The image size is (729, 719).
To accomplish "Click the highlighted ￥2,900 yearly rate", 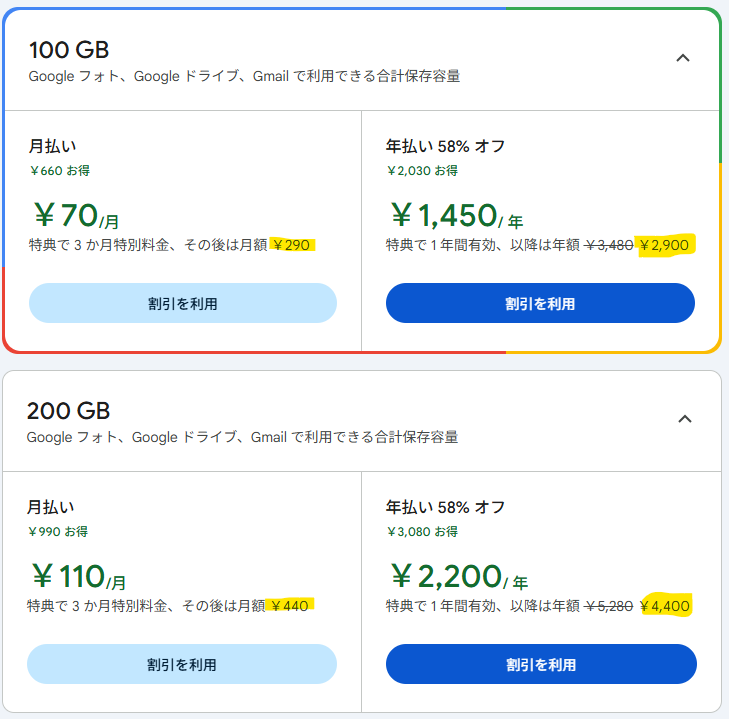I will pyautogui.click(x=664, y=245).
